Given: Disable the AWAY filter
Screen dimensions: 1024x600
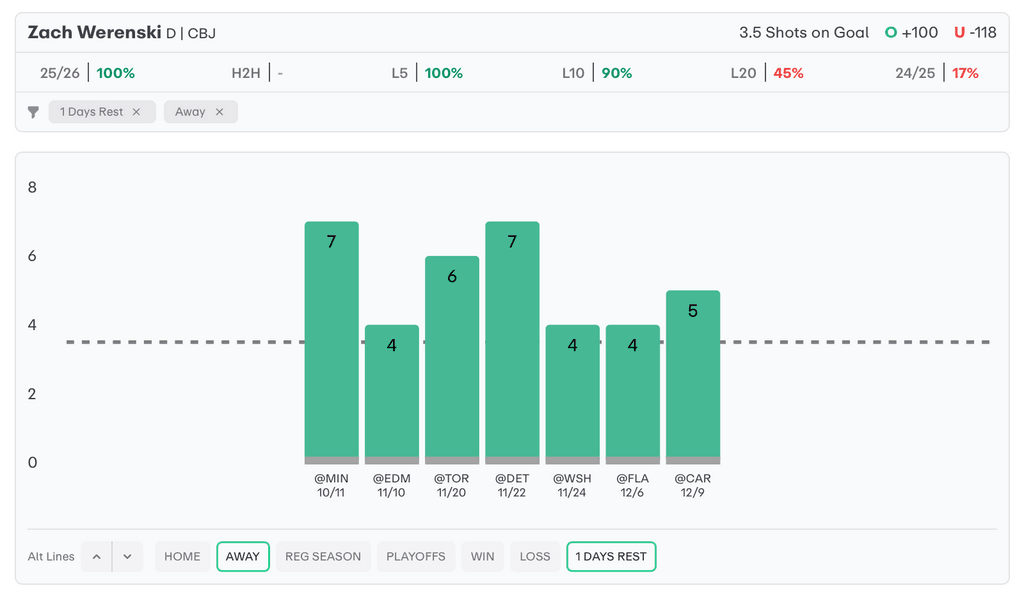Looking at the screenshot, I should (x=243, y=557).
